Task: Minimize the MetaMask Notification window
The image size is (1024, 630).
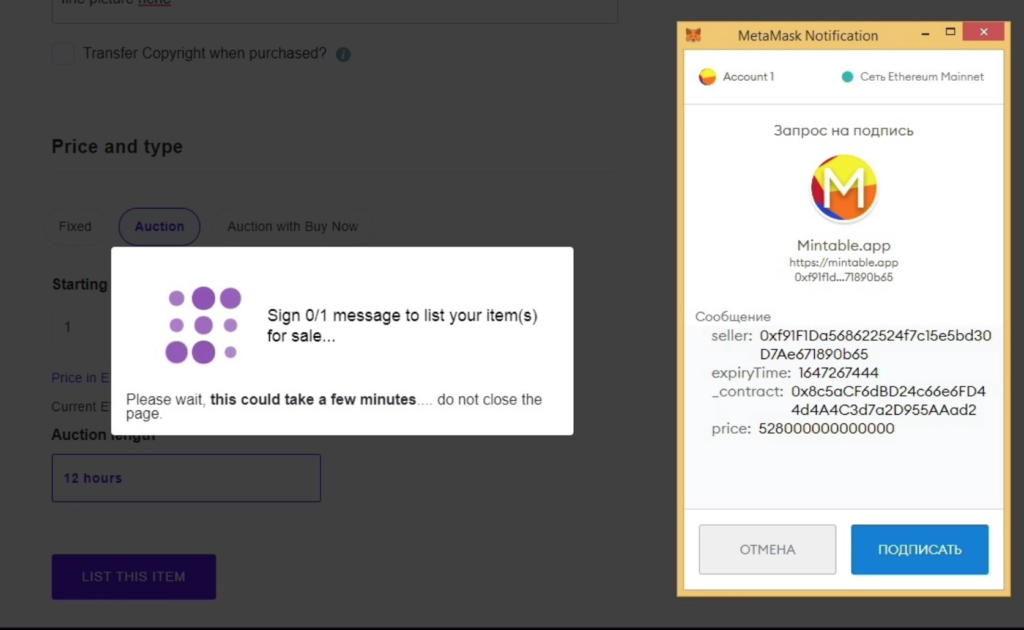Action: click(925, 33)
